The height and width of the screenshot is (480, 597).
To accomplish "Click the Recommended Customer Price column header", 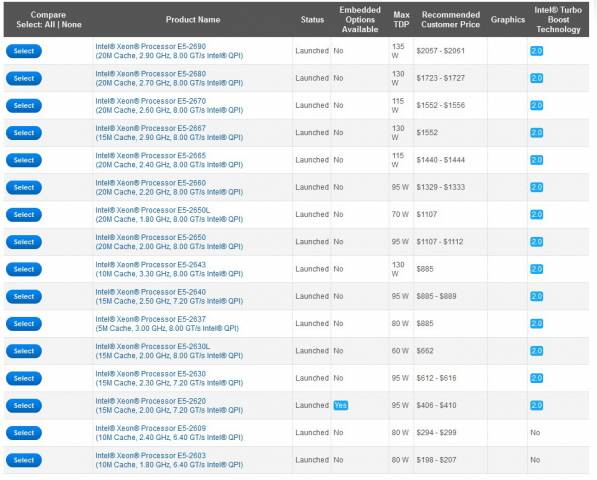I will tap(450, 19).
